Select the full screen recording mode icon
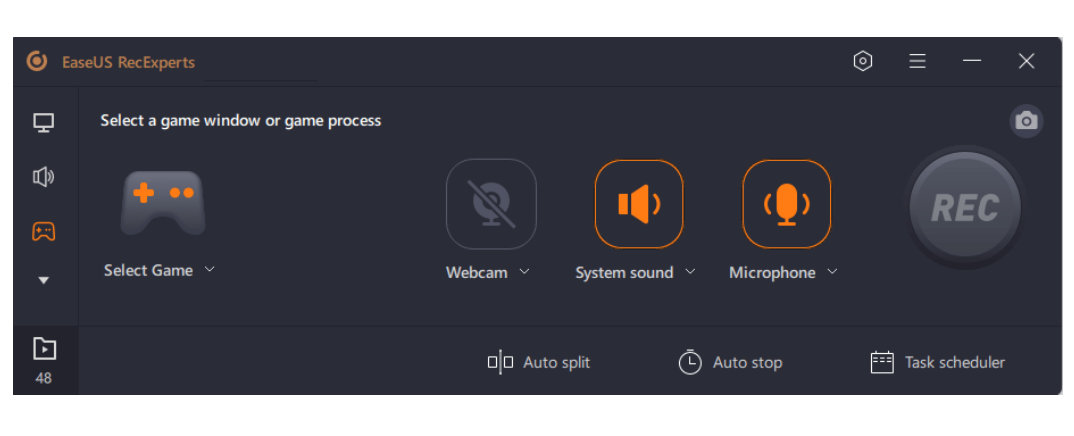 point(43,123)
